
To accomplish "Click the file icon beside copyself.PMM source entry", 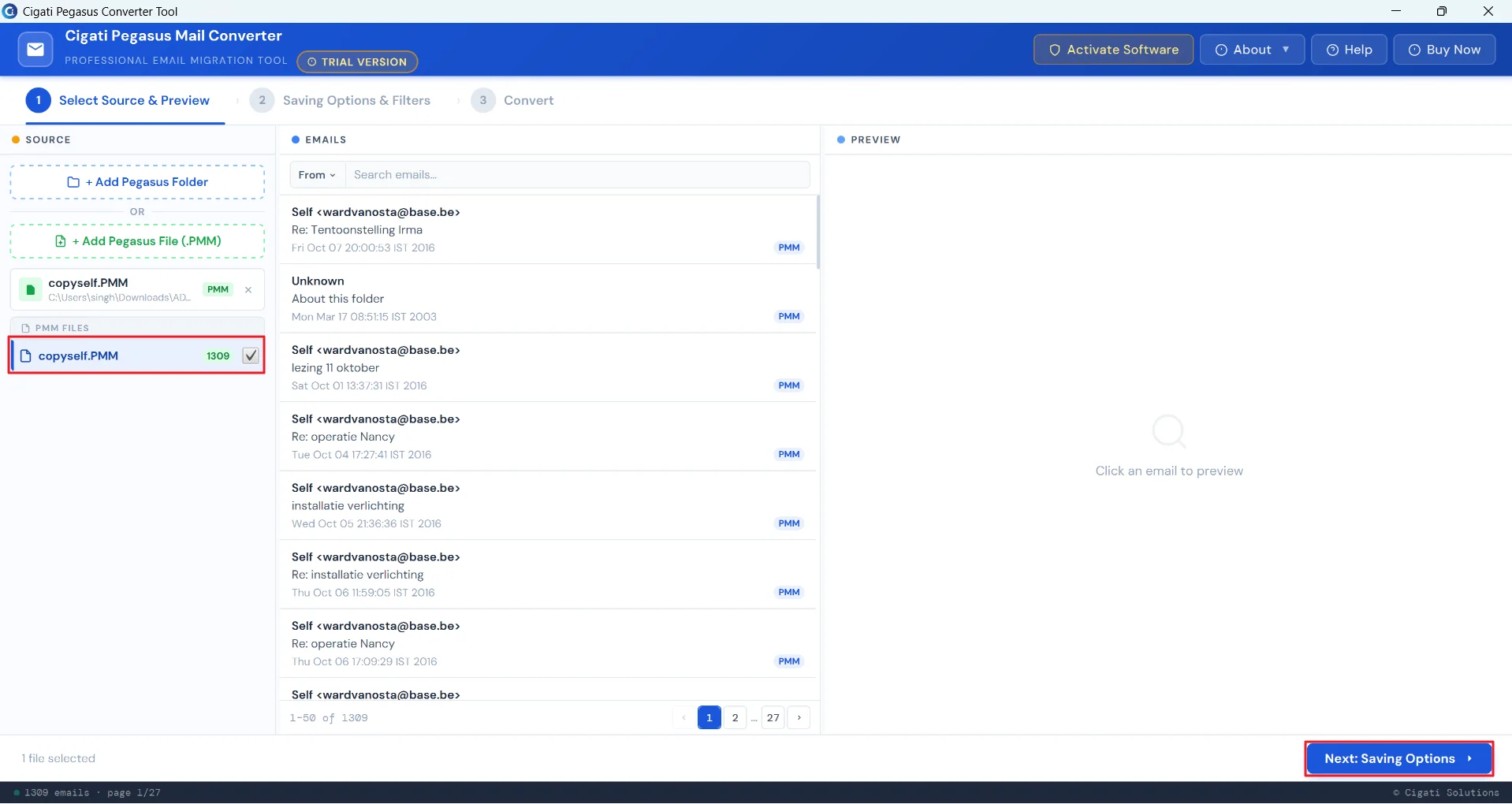I will coord(30,289).
